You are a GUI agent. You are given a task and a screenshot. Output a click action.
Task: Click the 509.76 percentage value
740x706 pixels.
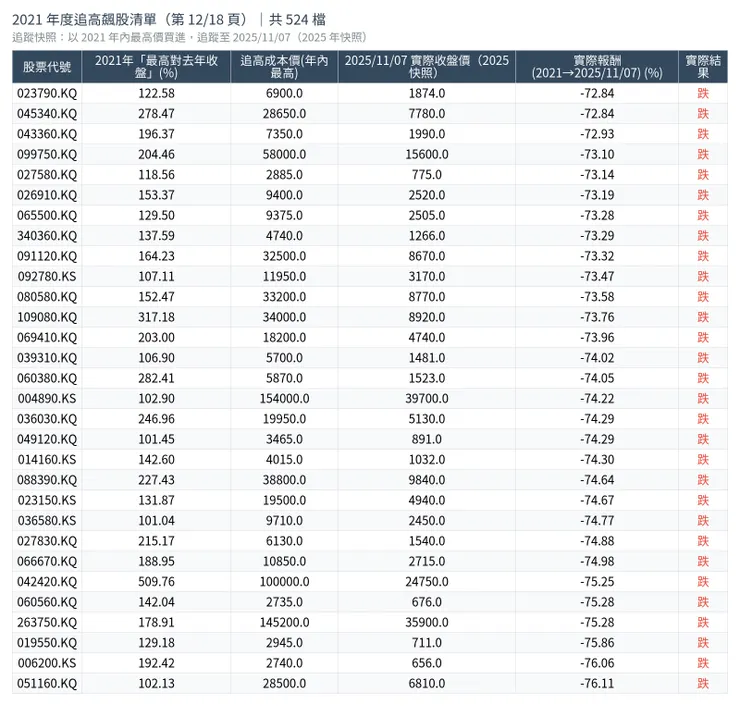pos(156,582)
